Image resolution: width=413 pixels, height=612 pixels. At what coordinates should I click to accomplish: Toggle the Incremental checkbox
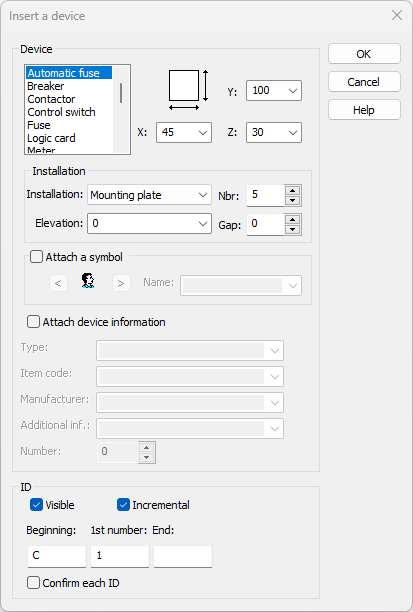click(123, 505)
